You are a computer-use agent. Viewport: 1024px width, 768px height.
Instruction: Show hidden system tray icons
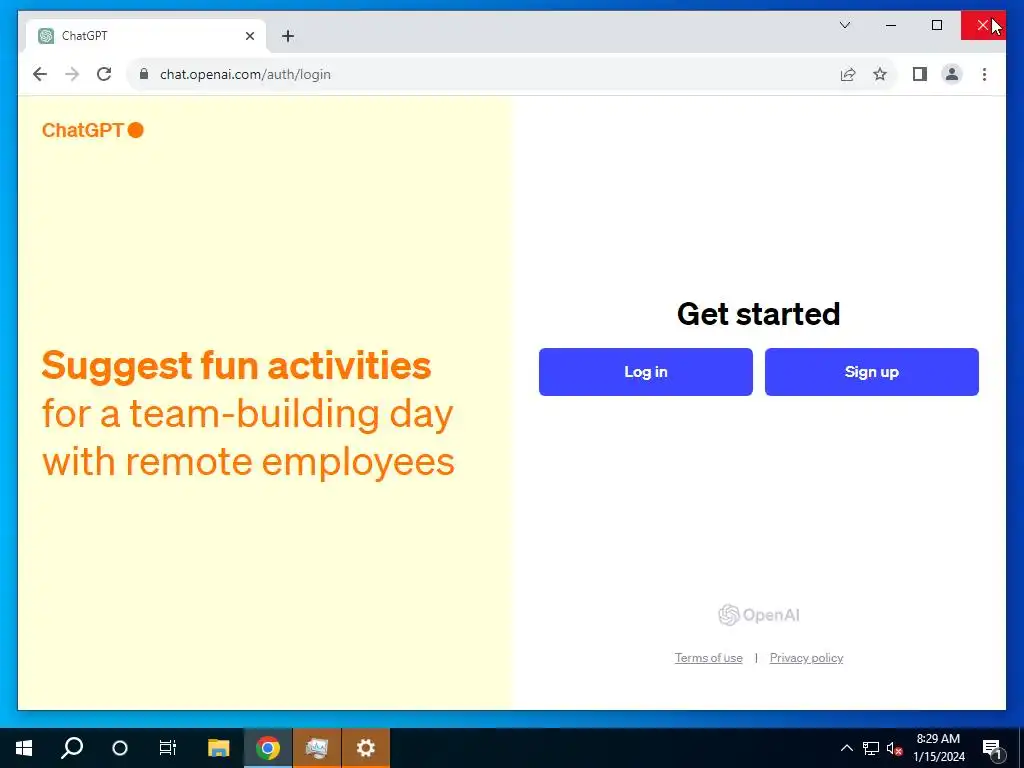(x=846, y=748)
